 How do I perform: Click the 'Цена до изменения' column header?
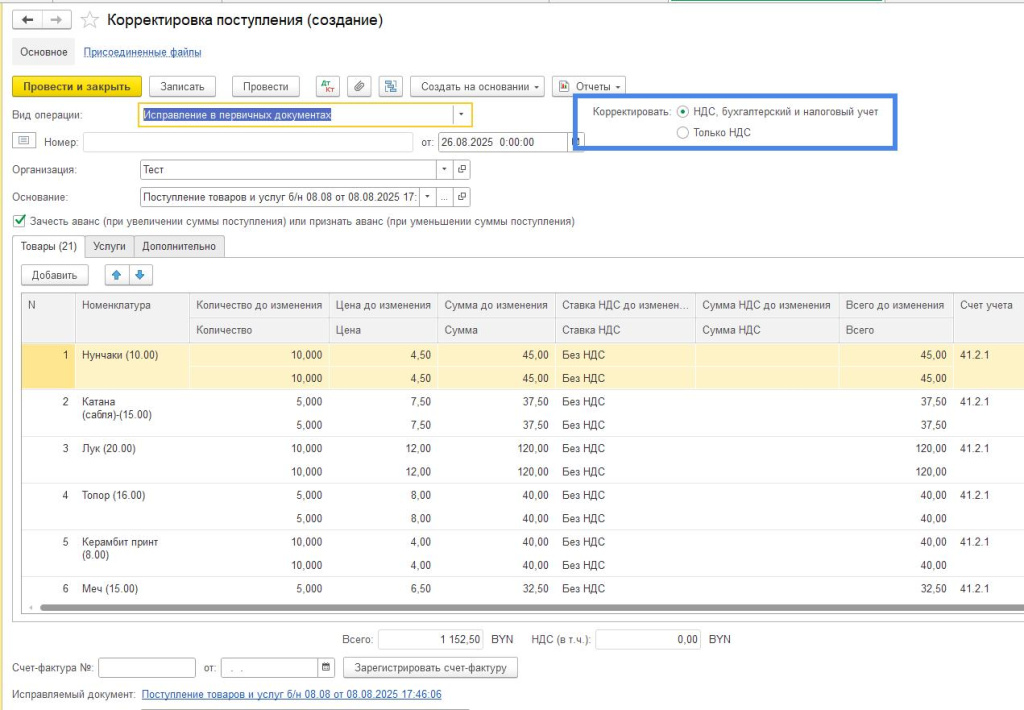coord(383,305)
